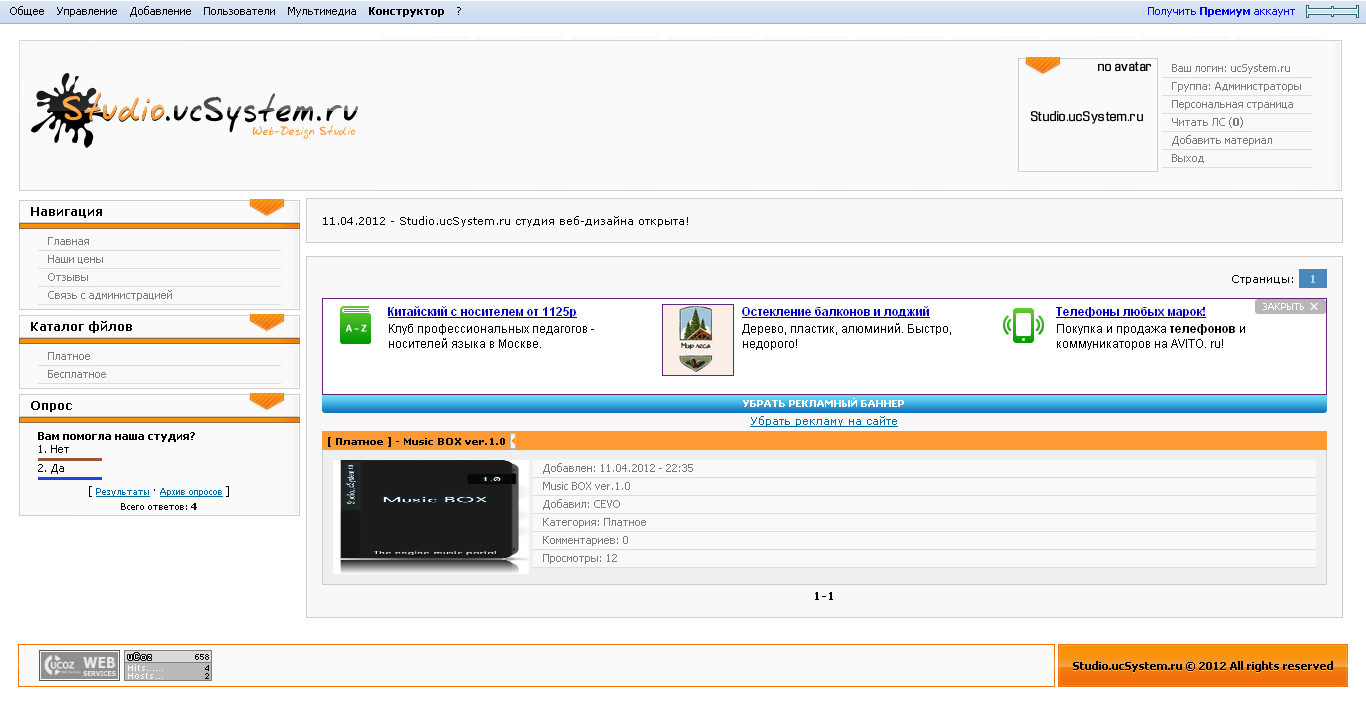
Task: Click the blue Да poll result bar
Action: [70, 479]
